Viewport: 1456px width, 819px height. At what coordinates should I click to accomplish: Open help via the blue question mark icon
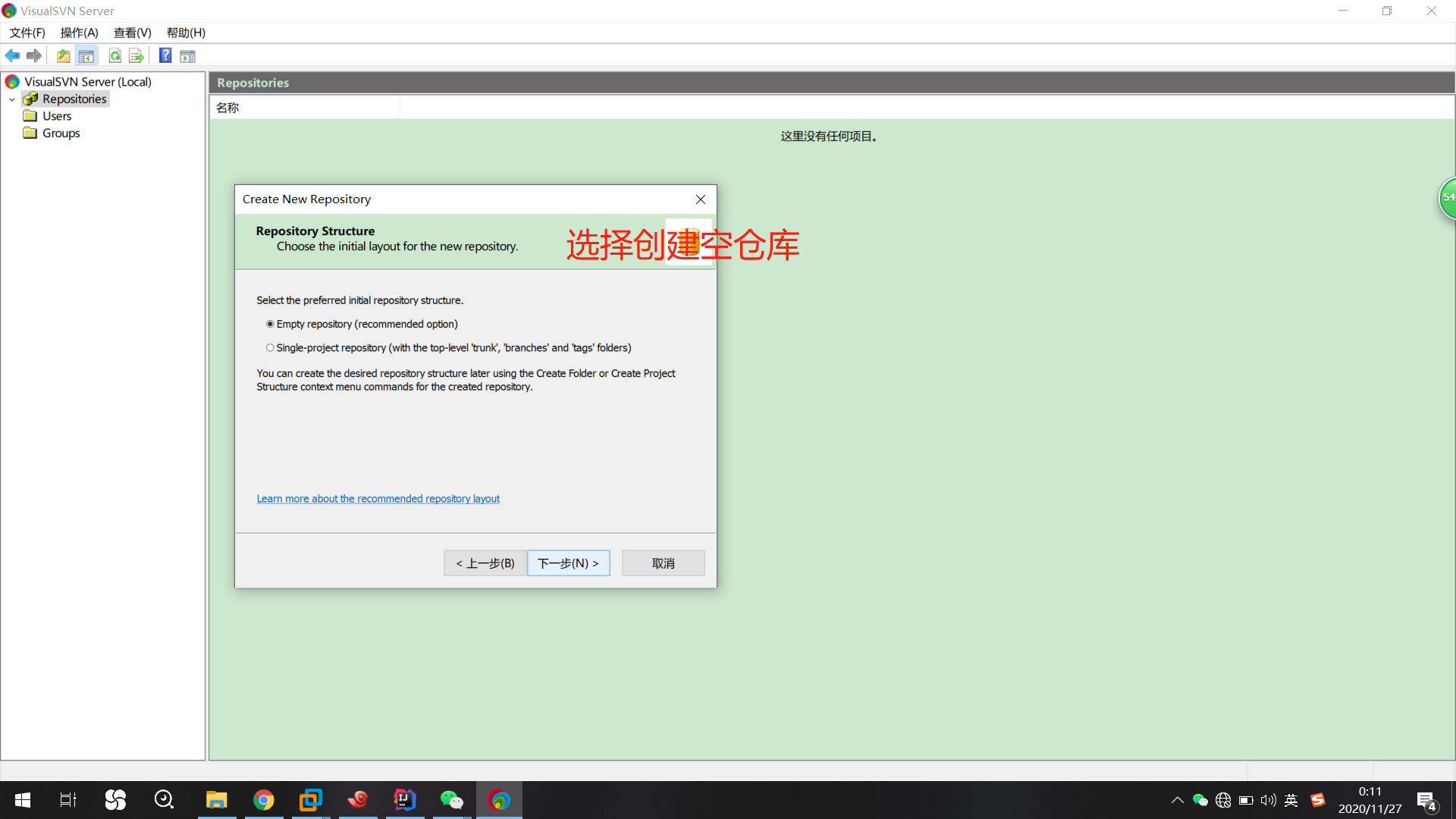pyautogui.click(x=165, y=55)
